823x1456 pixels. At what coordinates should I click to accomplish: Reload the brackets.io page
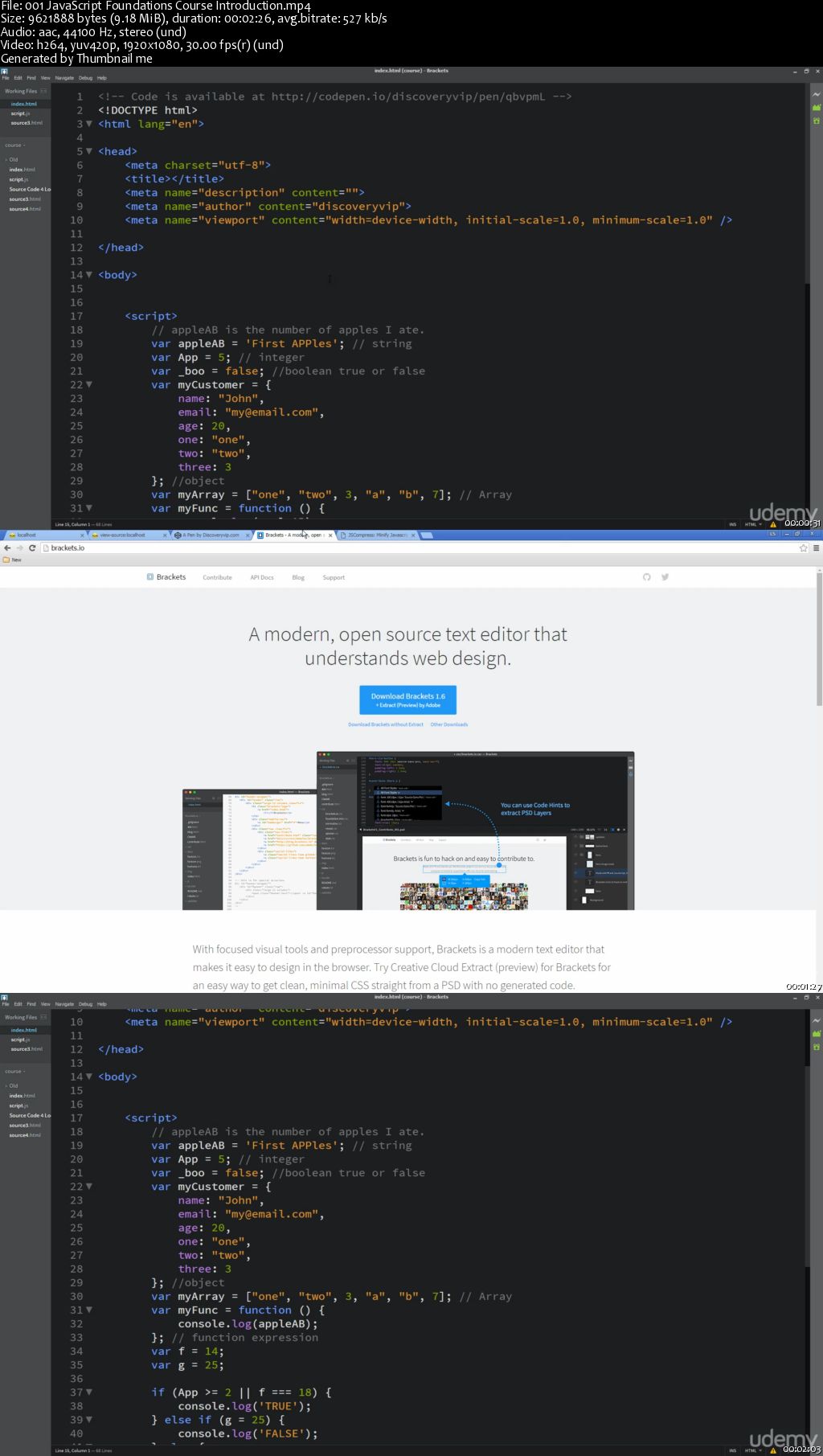point(32,548)
